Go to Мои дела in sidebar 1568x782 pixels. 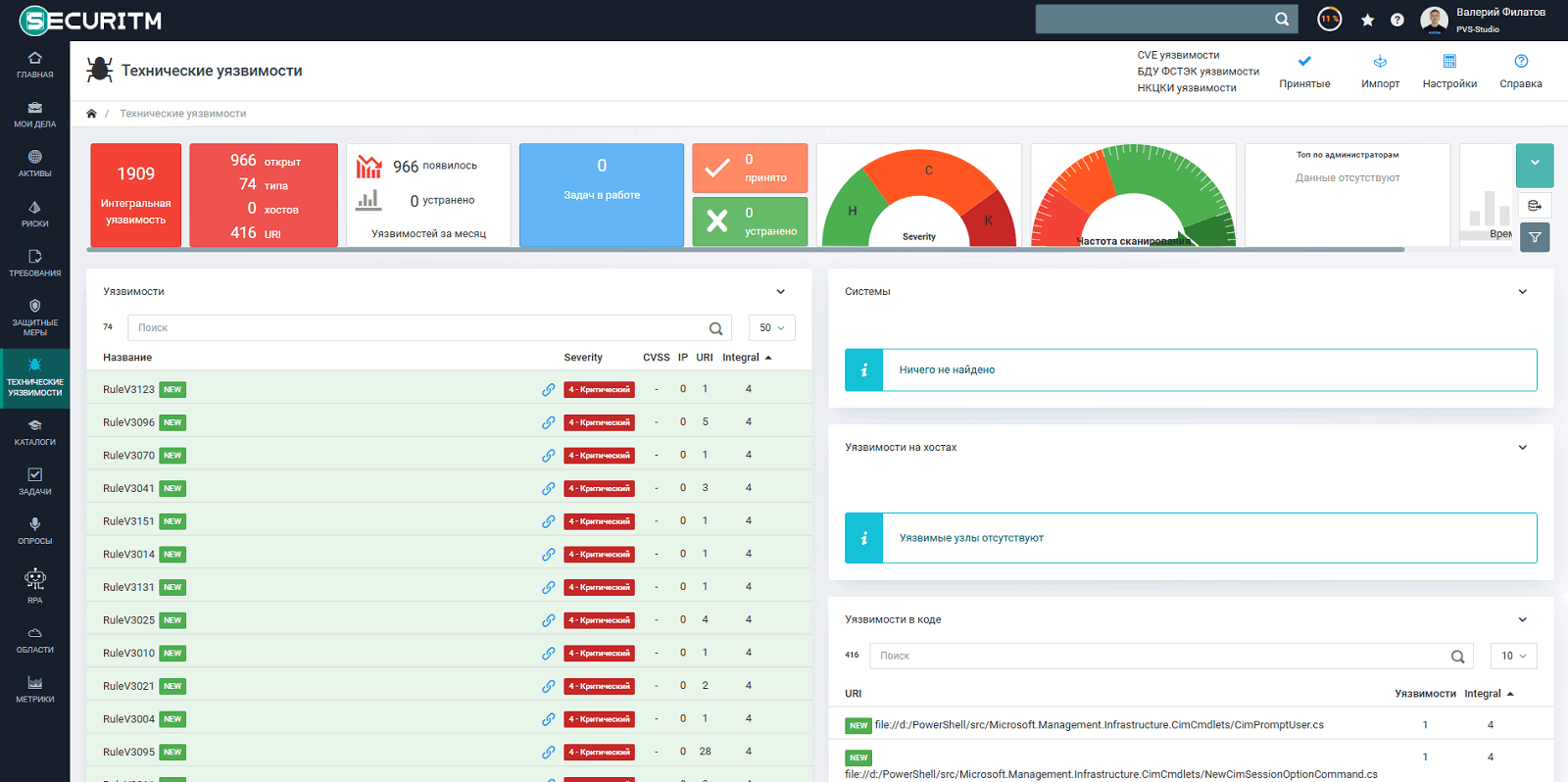[x=34, y=115]
